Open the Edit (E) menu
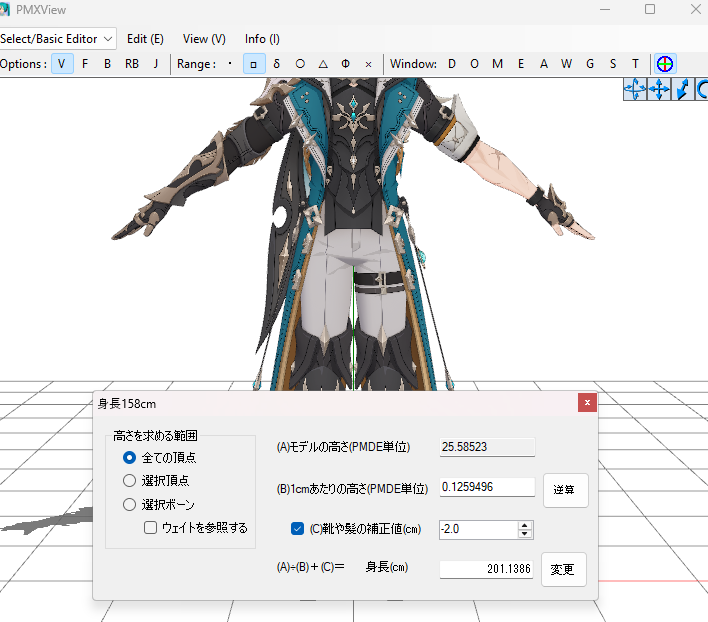The image size is (708, 622). (145, 39)
